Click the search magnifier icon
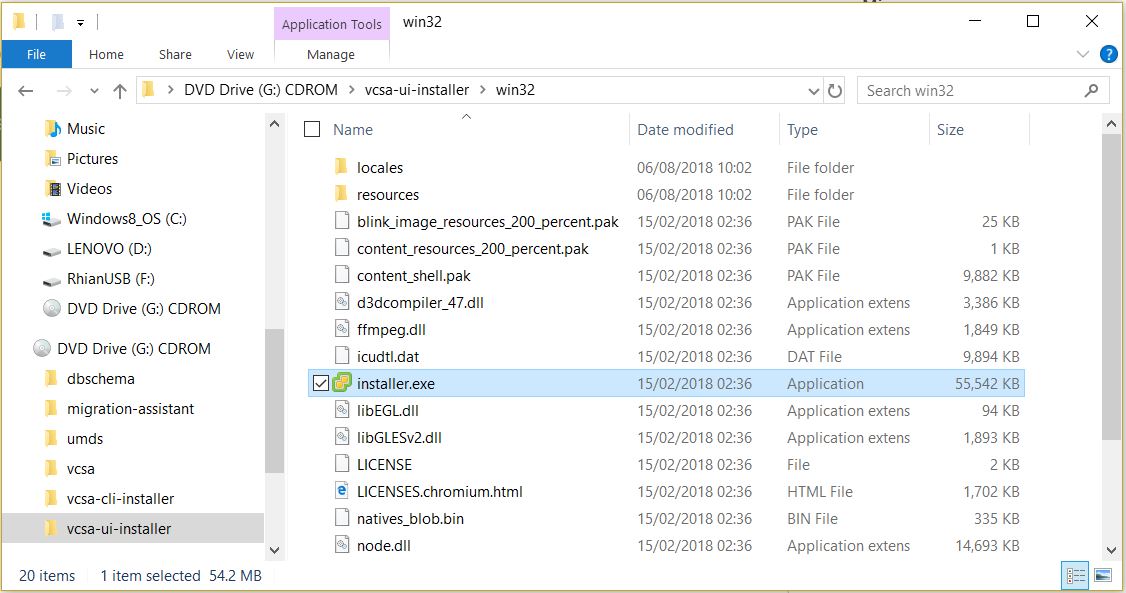 pyautogui.click(x=1091, y=90)
